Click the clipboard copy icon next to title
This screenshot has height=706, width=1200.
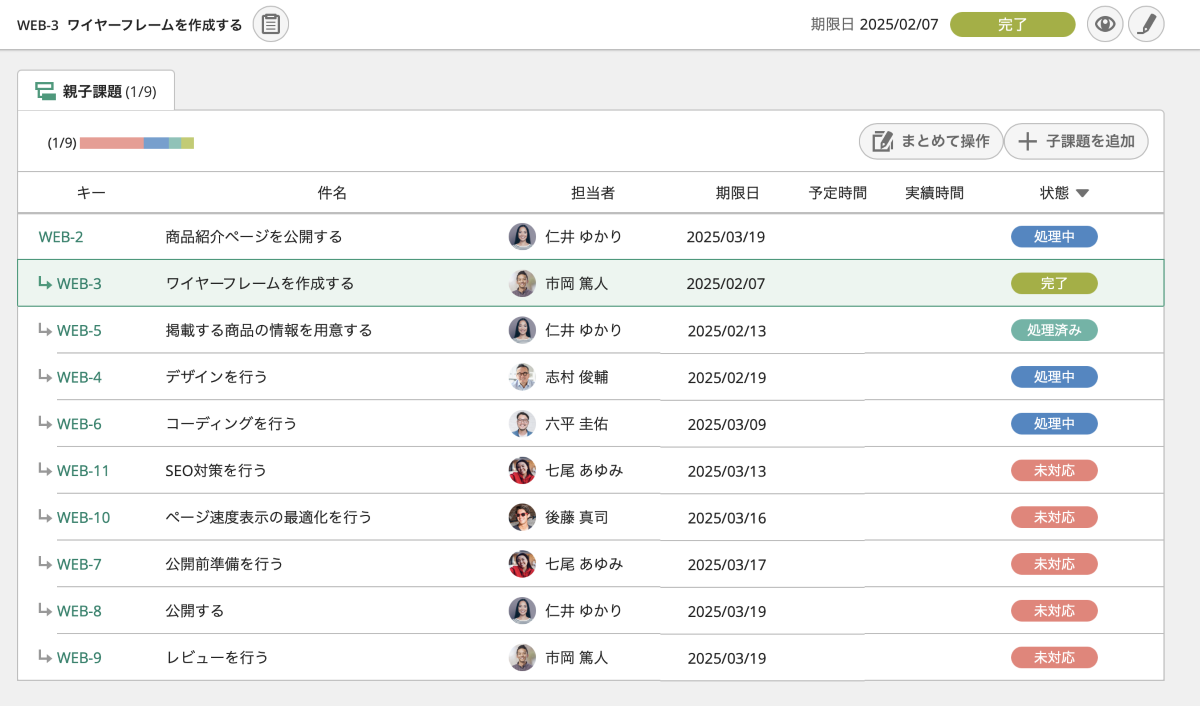tap(270, 24)
